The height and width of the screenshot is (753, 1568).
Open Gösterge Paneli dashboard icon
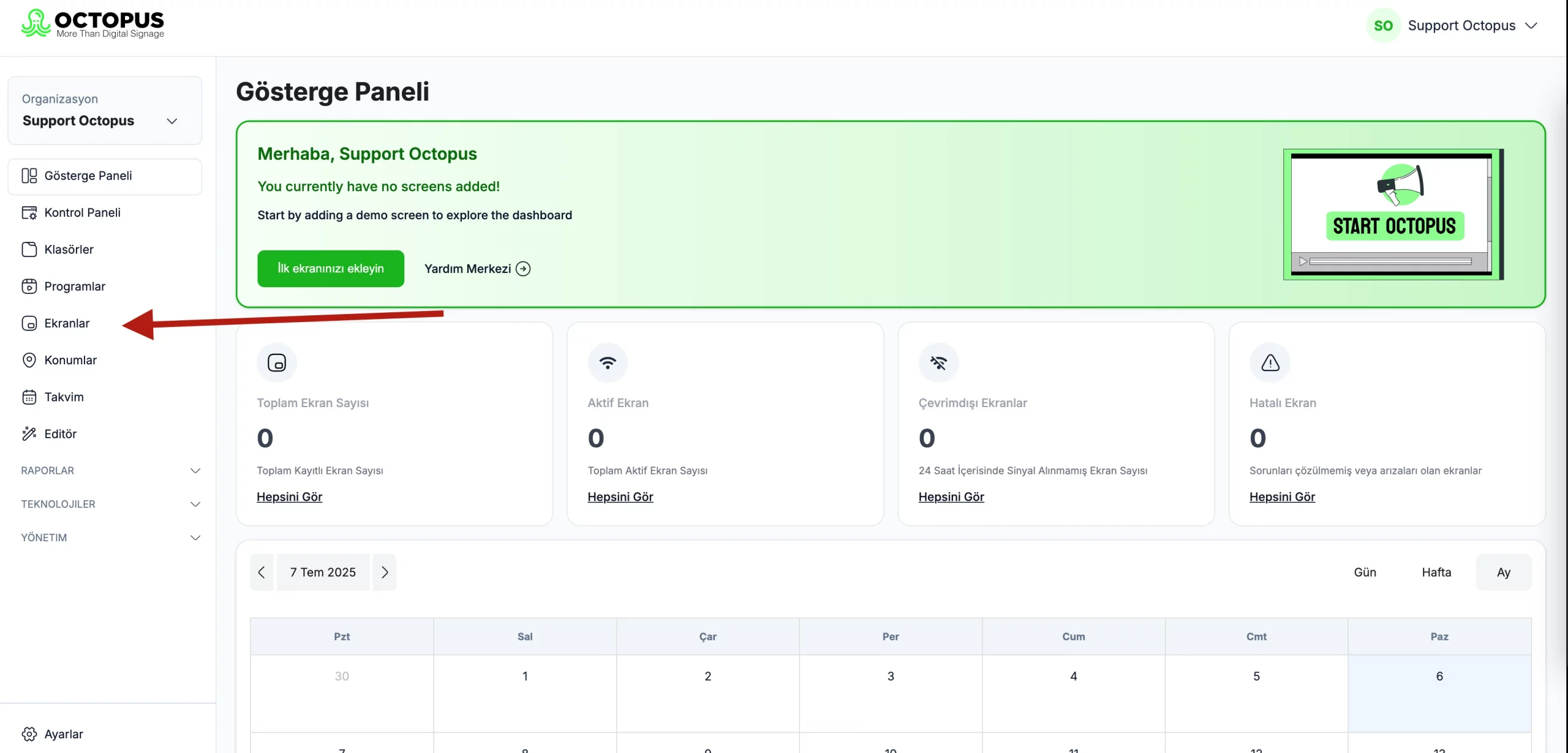coord(29,176)
